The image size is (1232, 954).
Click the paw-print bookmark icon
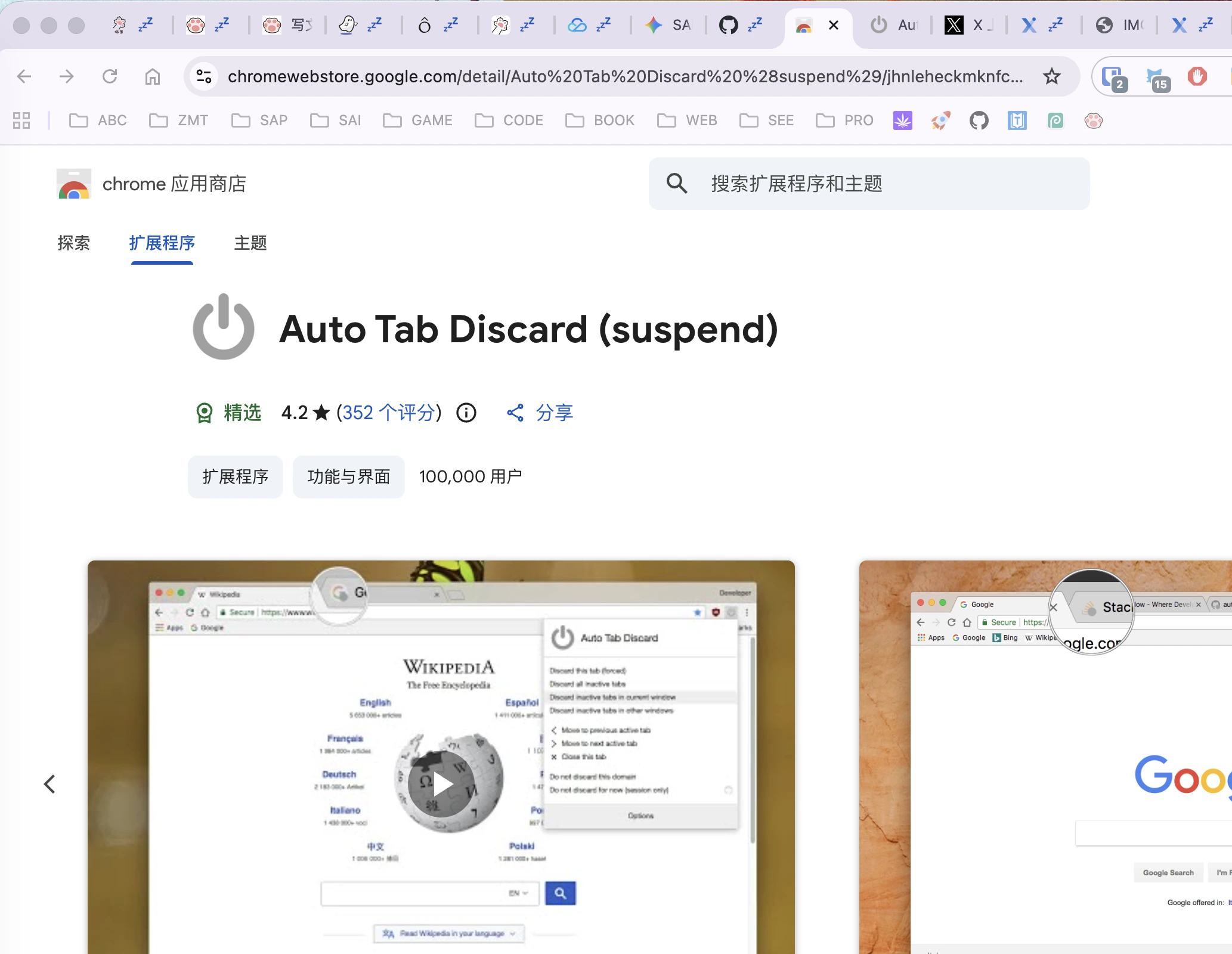(x=1094, y=120)
